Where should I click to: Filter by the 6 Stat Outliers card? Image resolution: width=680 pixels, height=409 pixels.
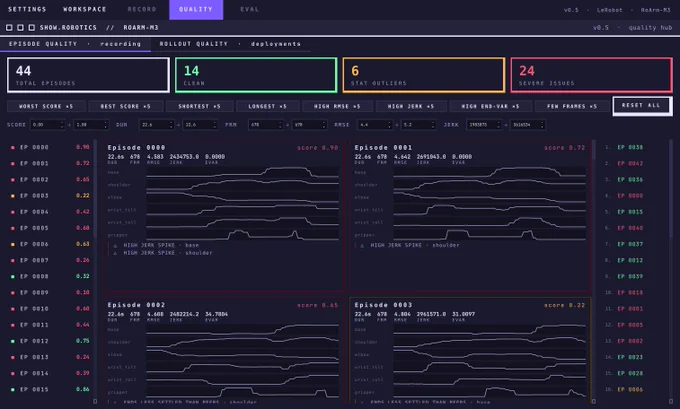(424, 75)
